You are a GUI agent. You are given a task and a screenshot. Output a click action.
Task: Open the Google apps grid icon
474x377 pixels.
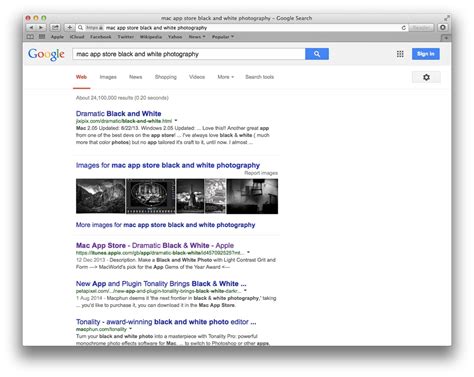pyautogui.click(x=400, y=54)
